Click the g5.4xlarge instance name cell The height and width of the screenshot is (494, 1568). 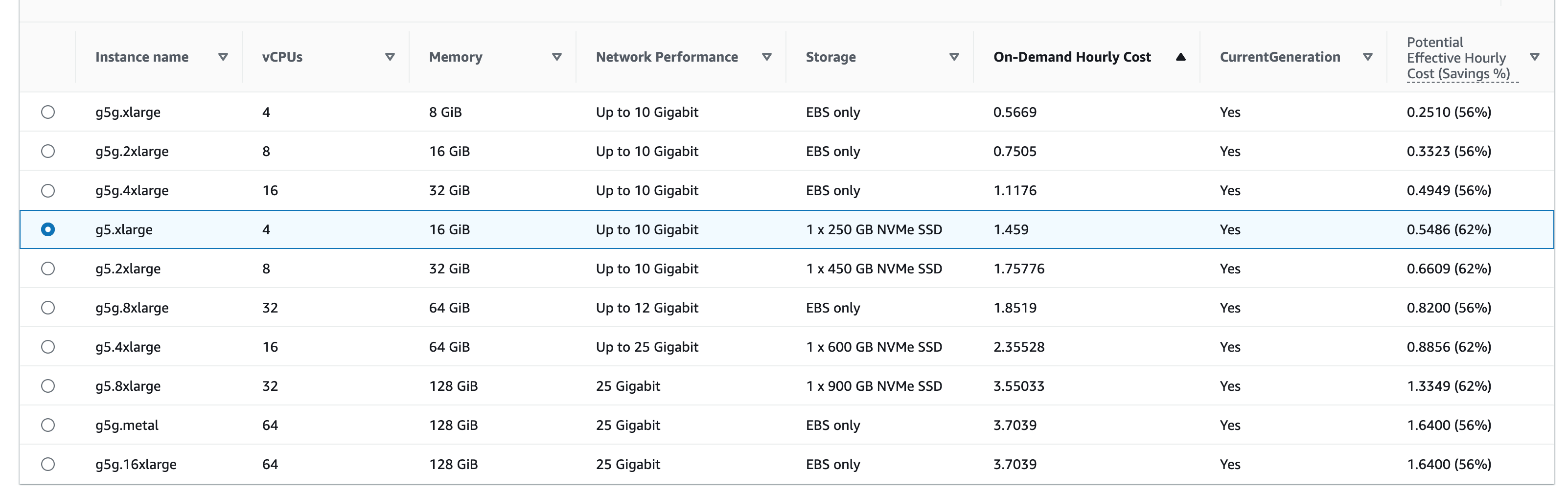(128, 347)
